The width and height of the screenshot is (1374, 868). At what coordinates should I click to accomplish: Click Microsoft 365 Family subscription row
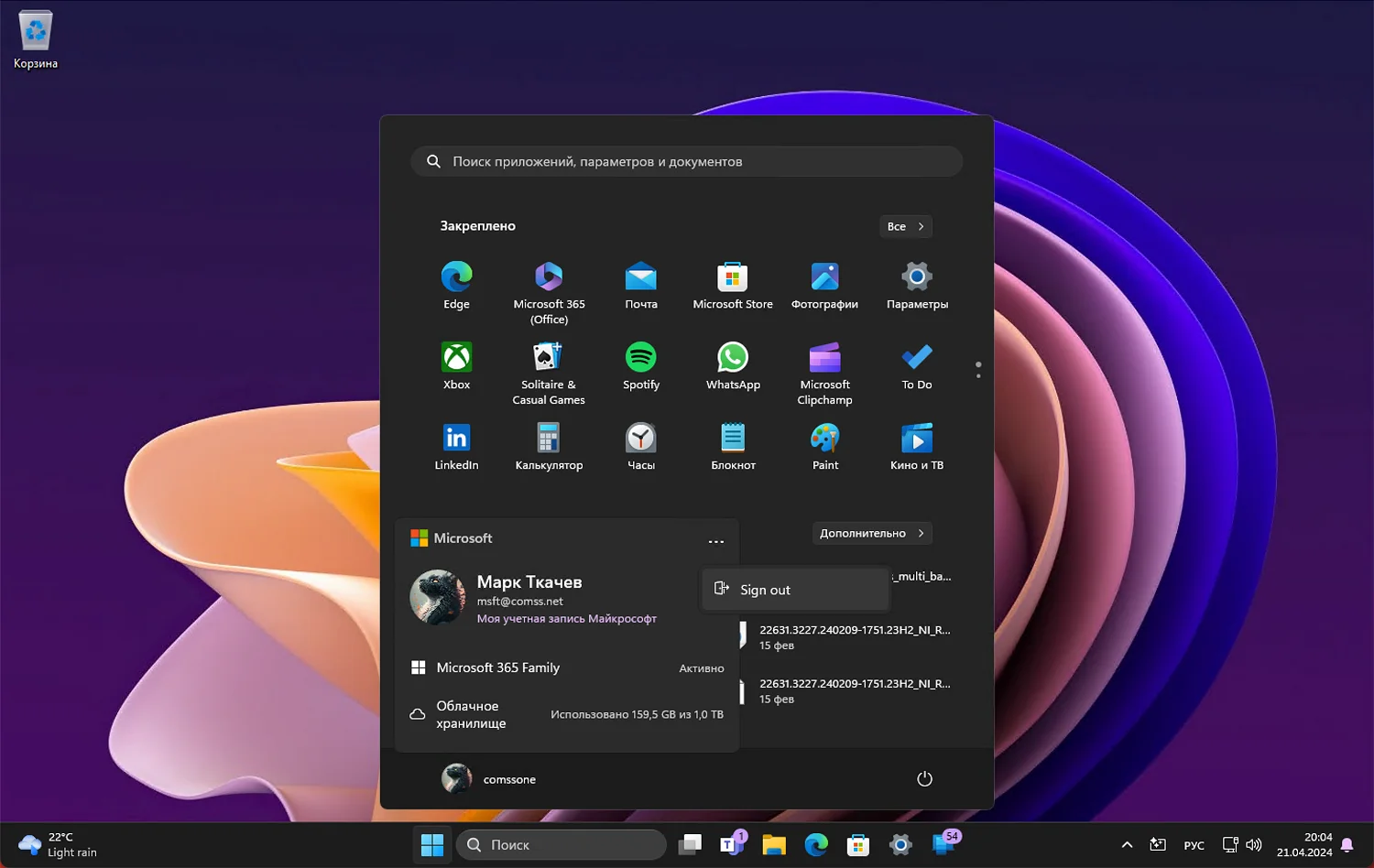tap(567, 667)
